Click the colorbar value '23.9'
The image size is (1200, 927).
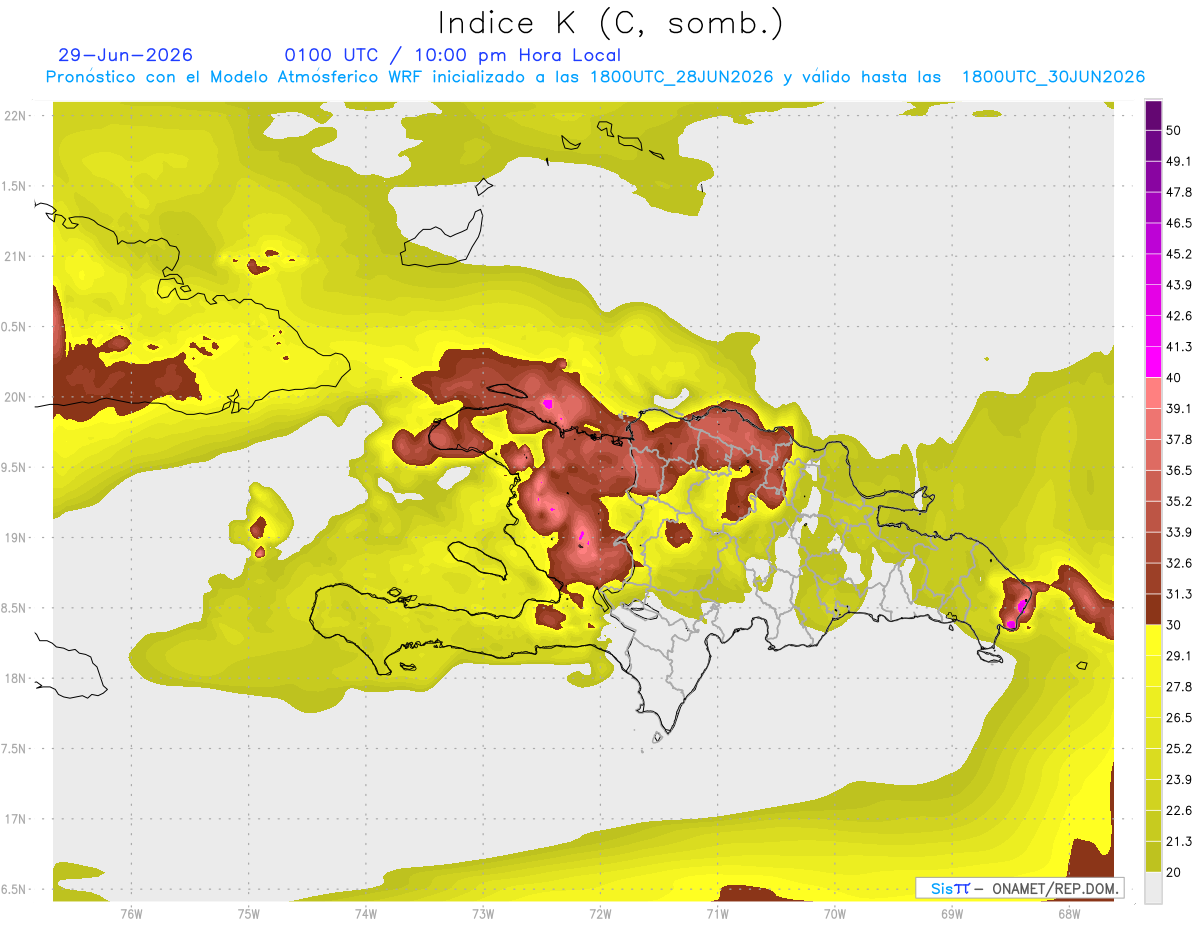(1180, 779)
